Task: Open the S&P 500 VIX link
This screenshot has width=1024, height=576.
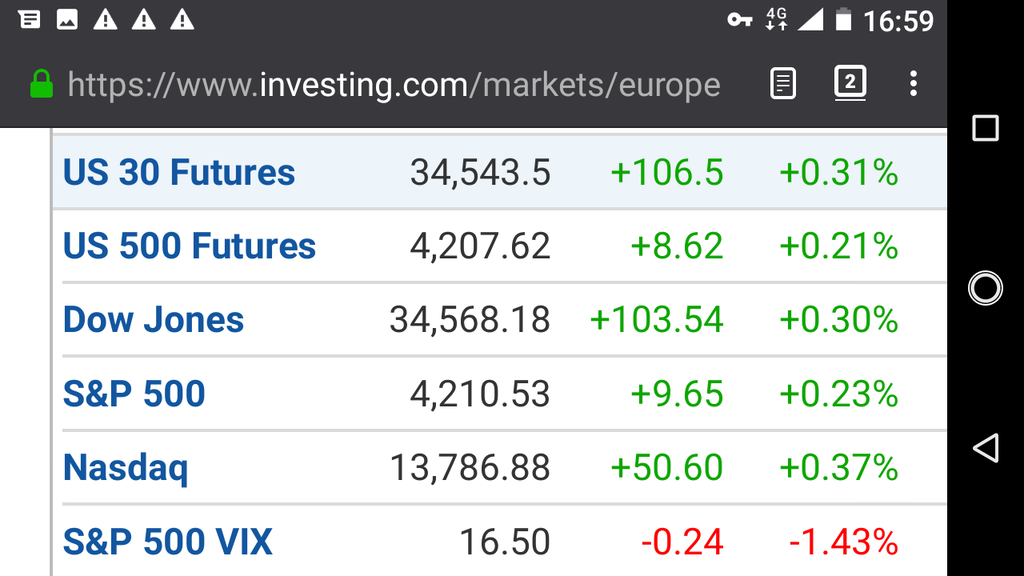Action: (x=167, y=542)
